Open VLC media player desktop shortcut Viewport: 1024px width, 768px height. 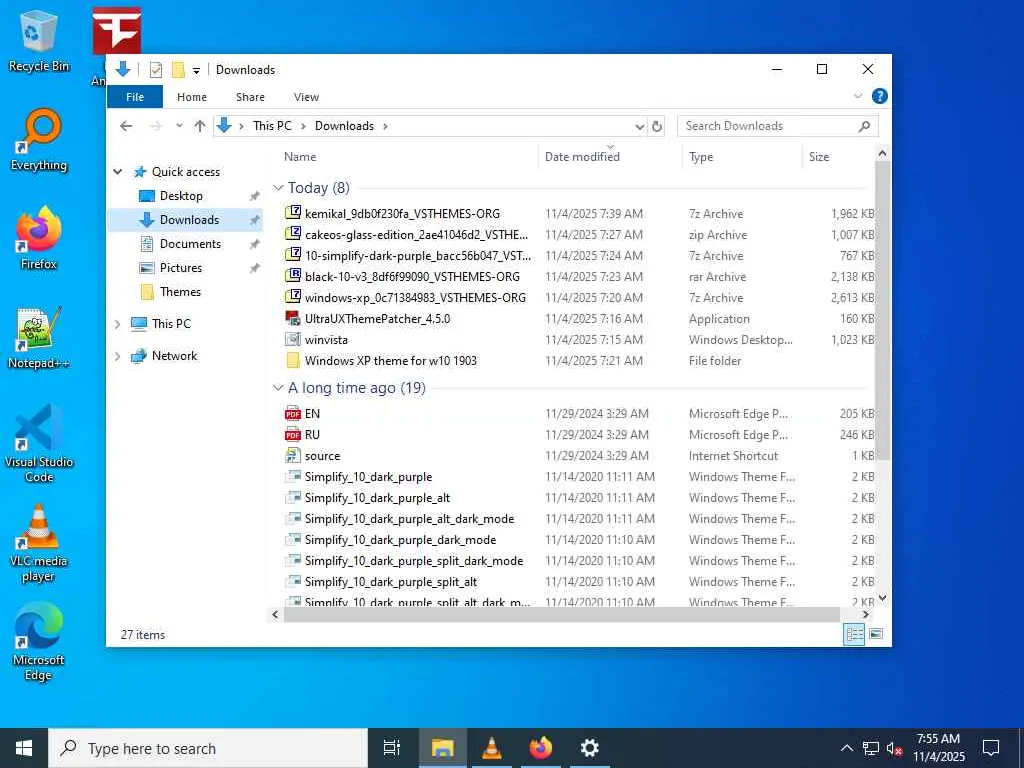click(x=39, y=543)
